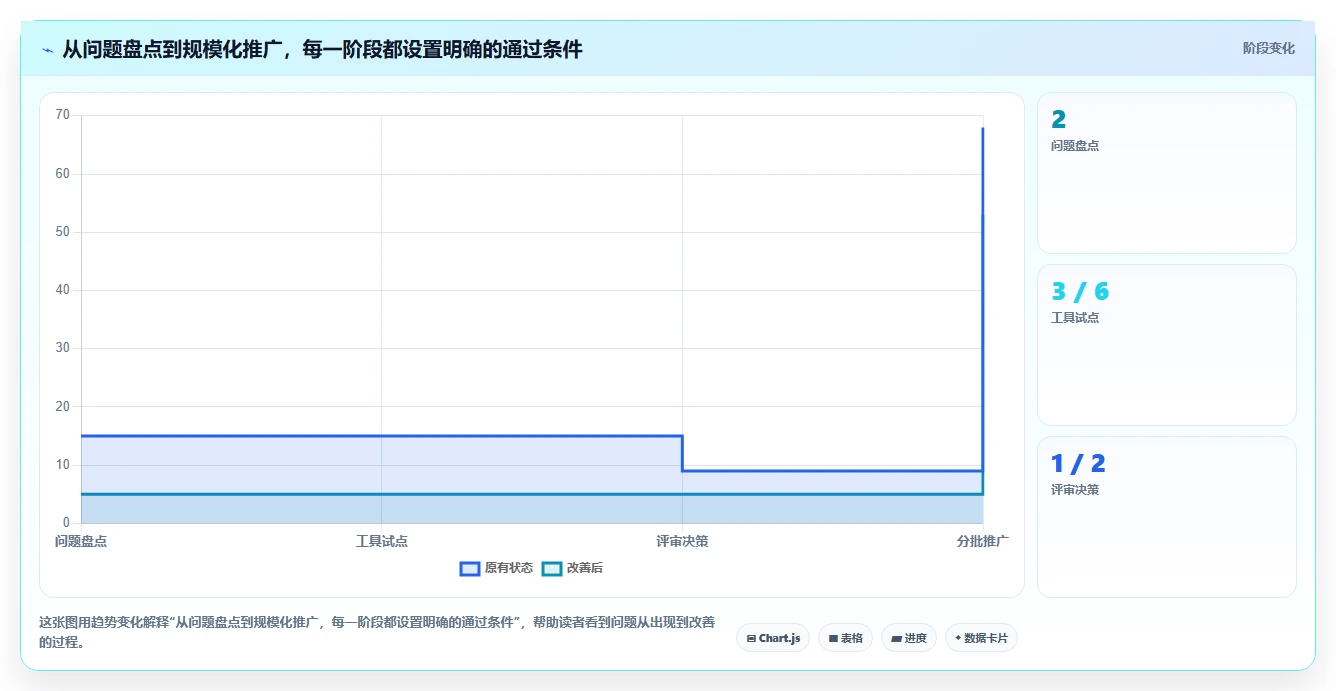
Task: Click the 问题盘点 x-axis label
Action: click(81, 541)
